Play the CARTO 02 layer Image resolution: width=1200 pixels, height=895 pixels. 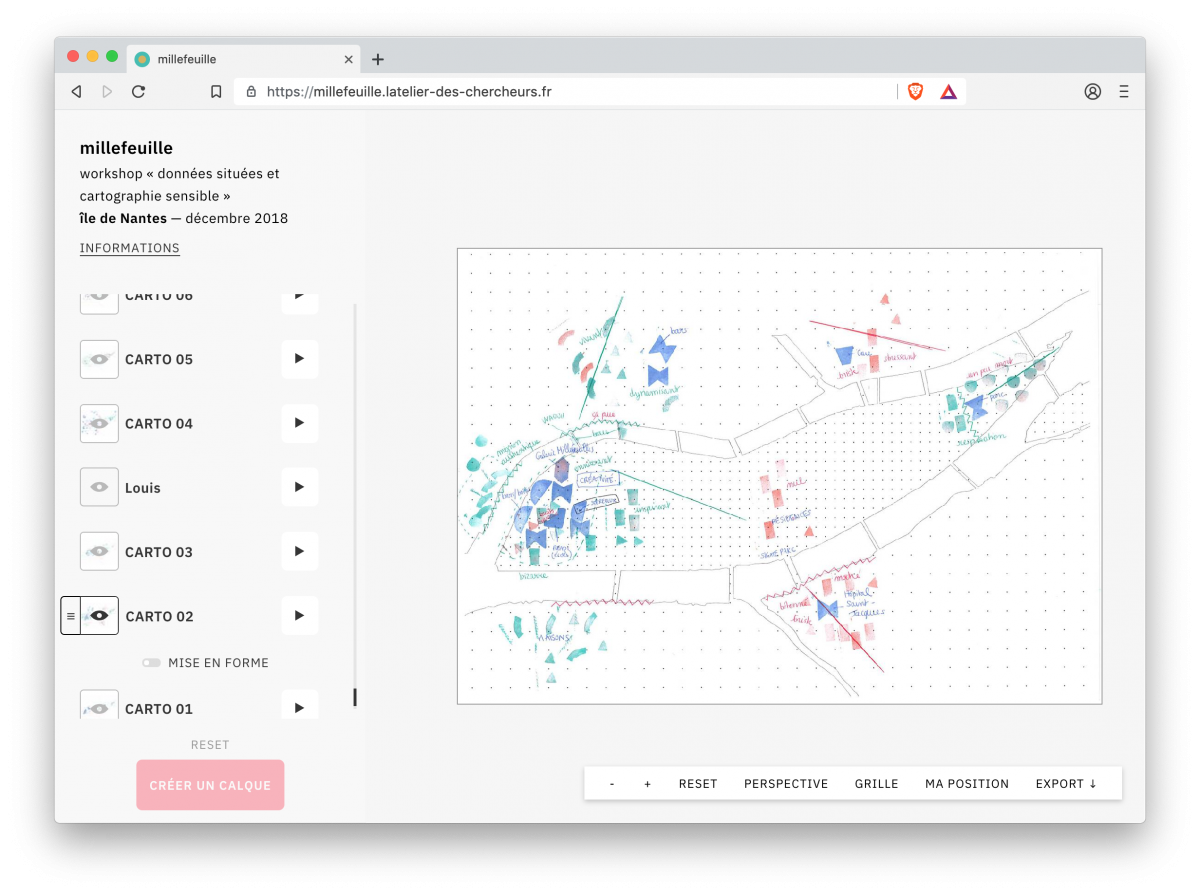(x=300, y=615)
